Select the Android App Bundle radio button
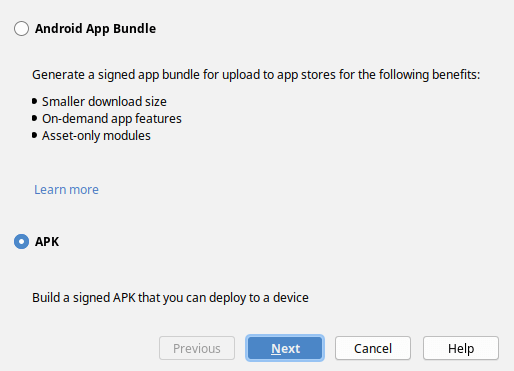This screenshot has width=514, height=371. tap(21, 29)
